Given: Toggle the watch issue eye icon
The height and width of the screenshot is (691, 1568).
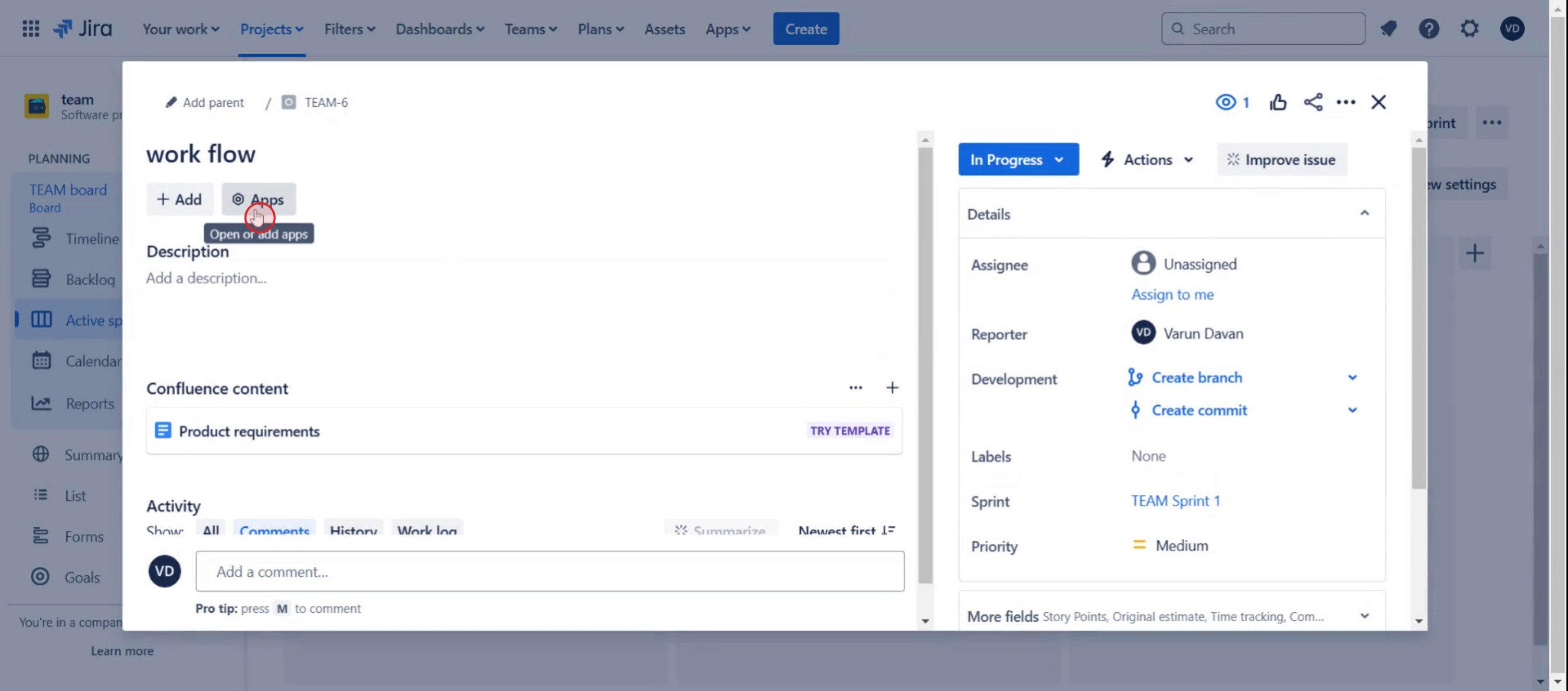Looking at the screenshot, I should click(1226, 102).
